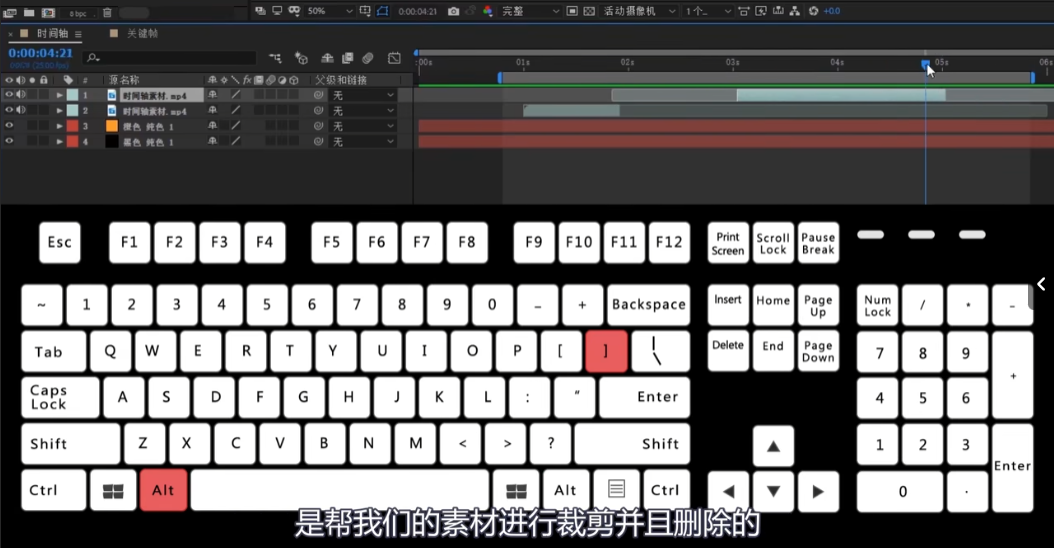Click the red label color of layer 3
This screenshot has height=548, width=1054.
click(x=72, y=126)
